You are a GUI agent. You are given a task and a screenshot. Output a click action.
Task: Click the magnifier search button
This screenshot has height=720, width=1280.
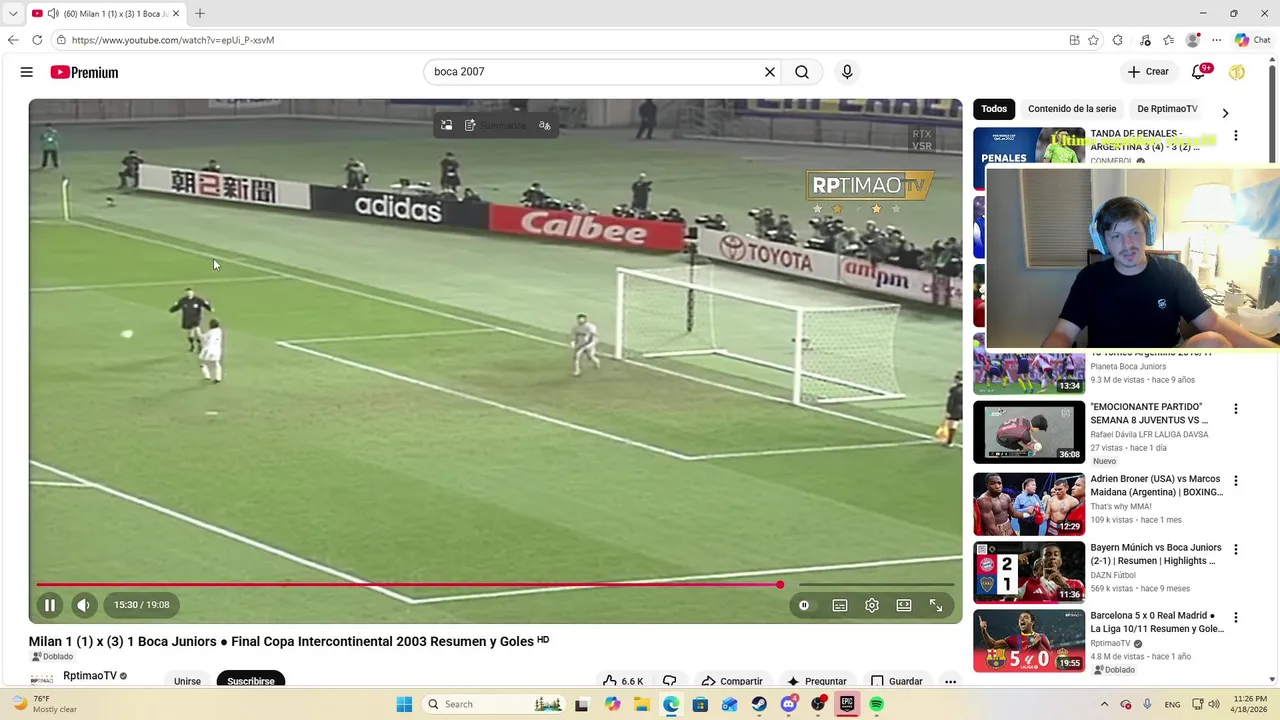pos(802,72)
